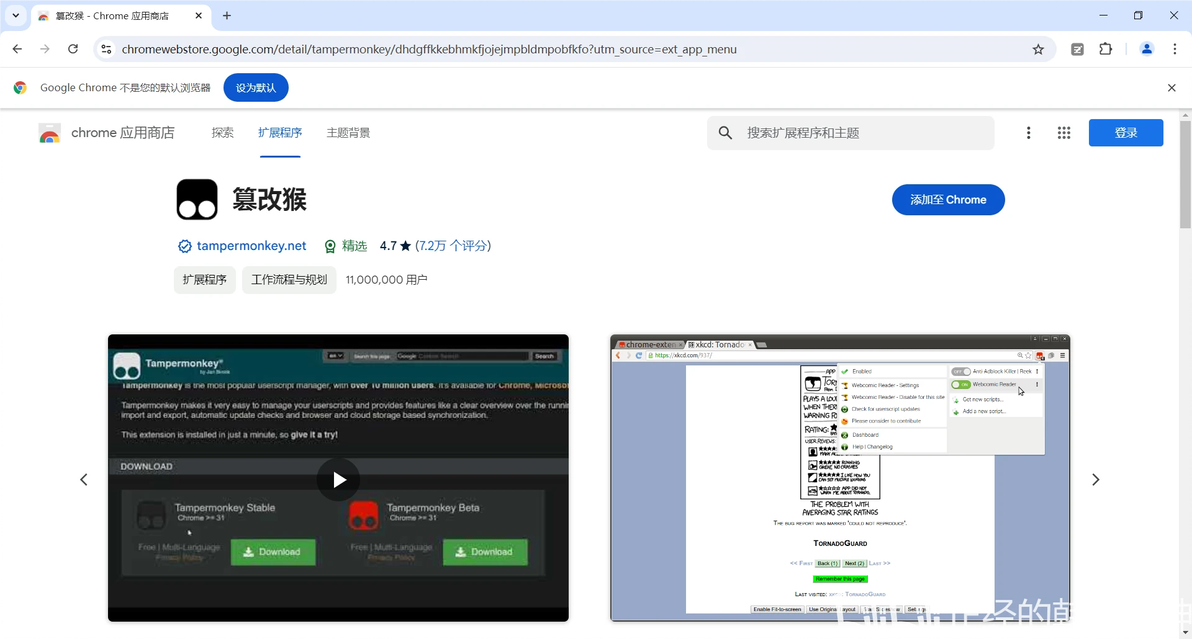The height and width of the screenshot is (639, 1192).
Task: Click the browser back arrow
Action: [17, 49]
